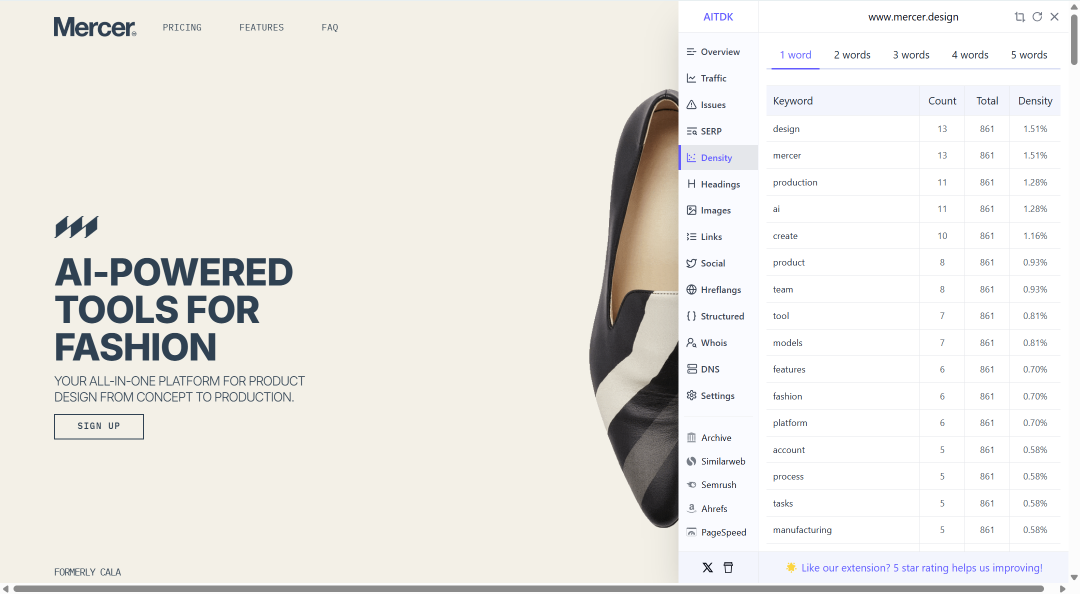
Task: Open the Images sidebar icon
Action: (692, 210)
